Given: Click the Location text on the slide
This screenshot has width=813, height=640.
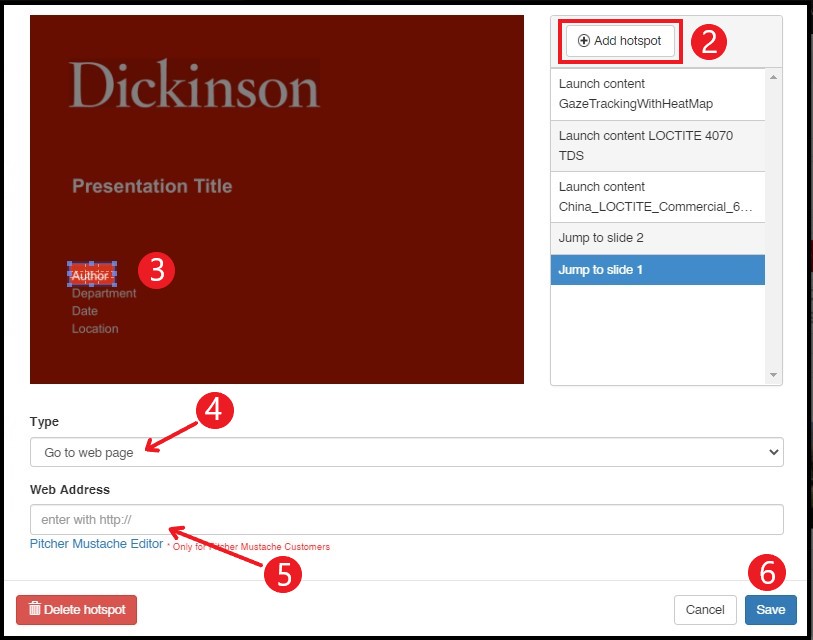Looking at the screenshot, I should coord(95,329).
